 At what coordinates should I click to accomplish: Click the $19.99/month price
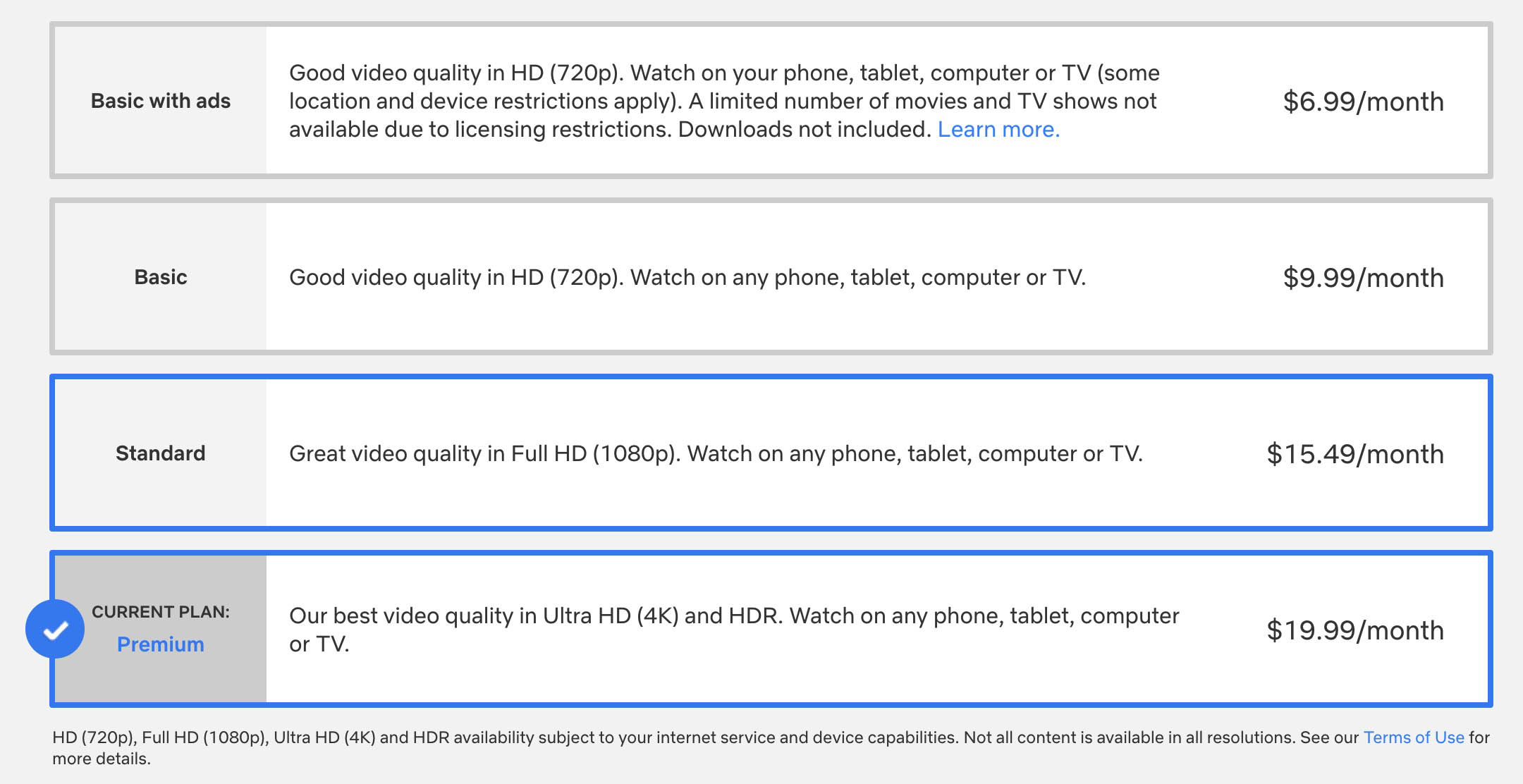[1355, 630]
